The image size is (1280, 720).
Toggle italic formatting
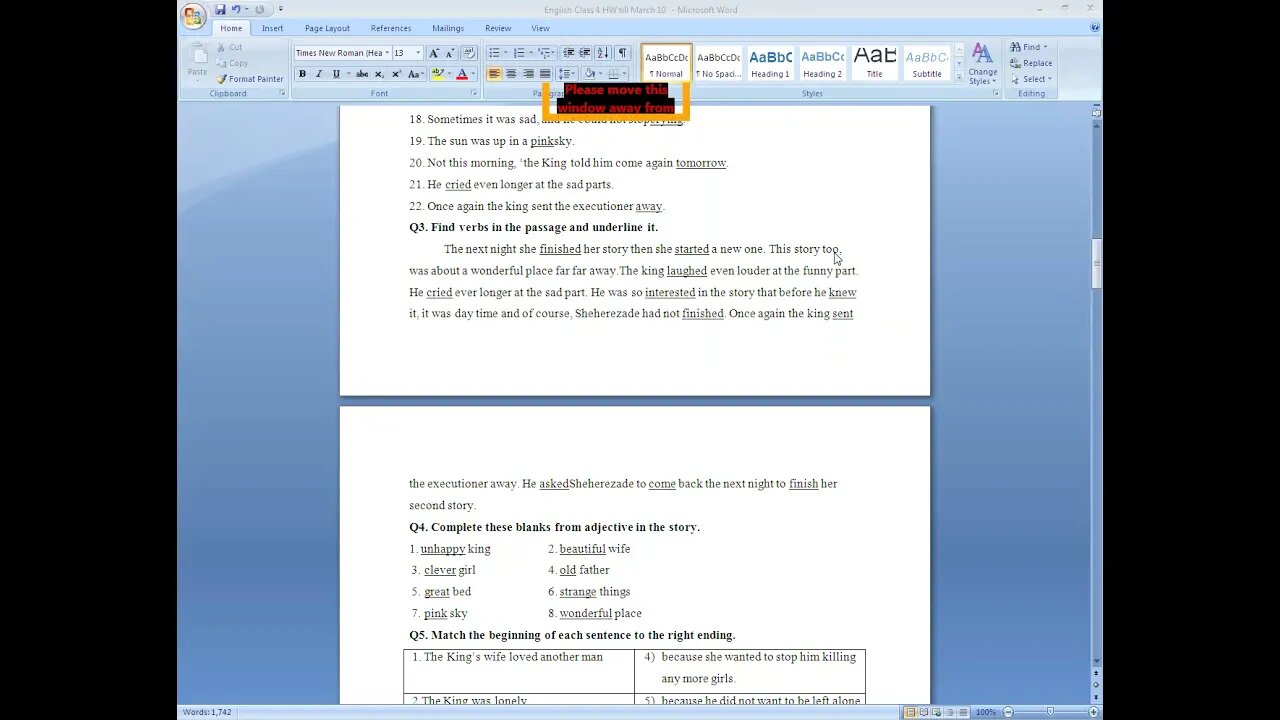click(x=319, y=74)
